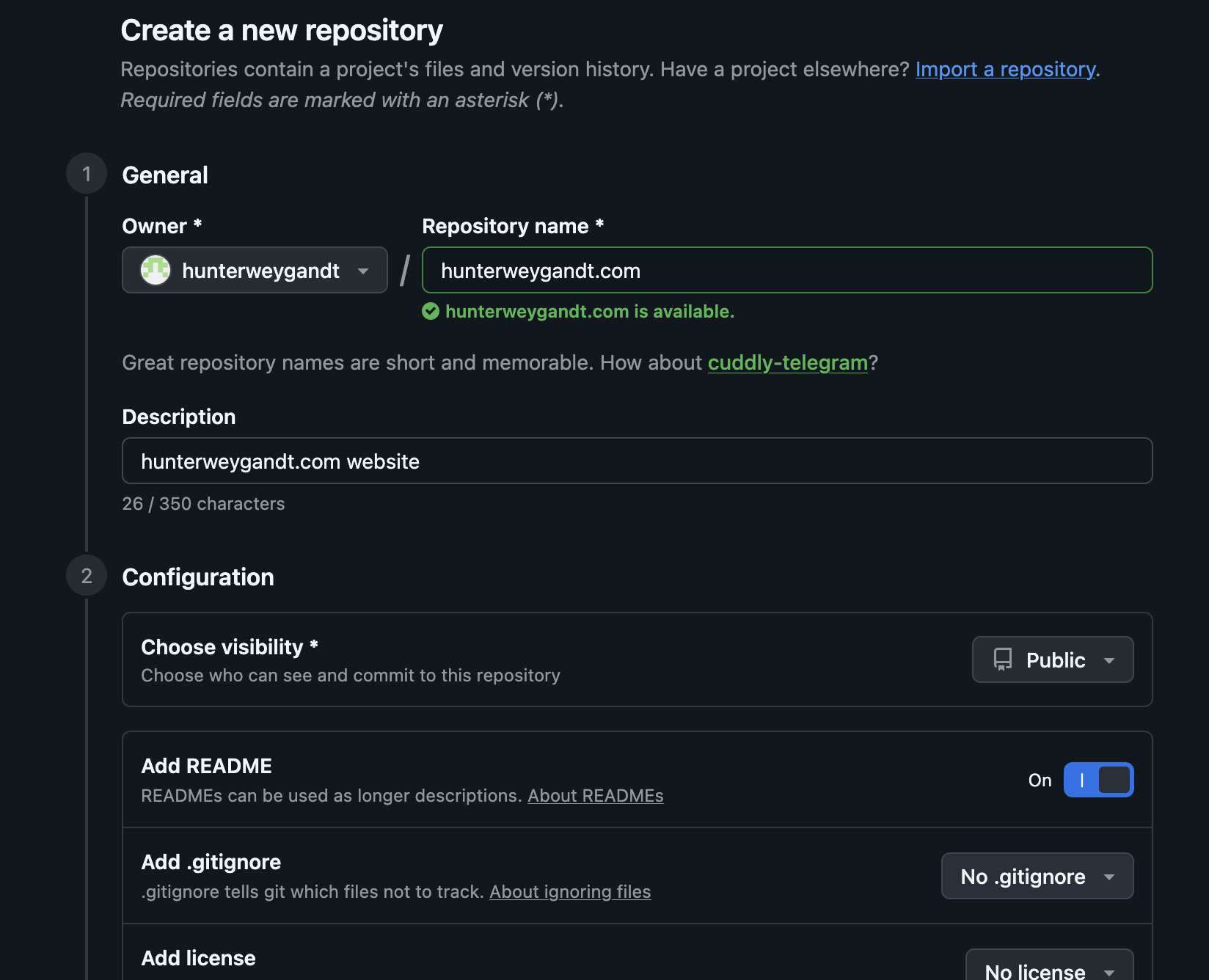Click the '26 / 350 characters' counter
This screenshot has height=980, width=1209.
pos(203,504)
